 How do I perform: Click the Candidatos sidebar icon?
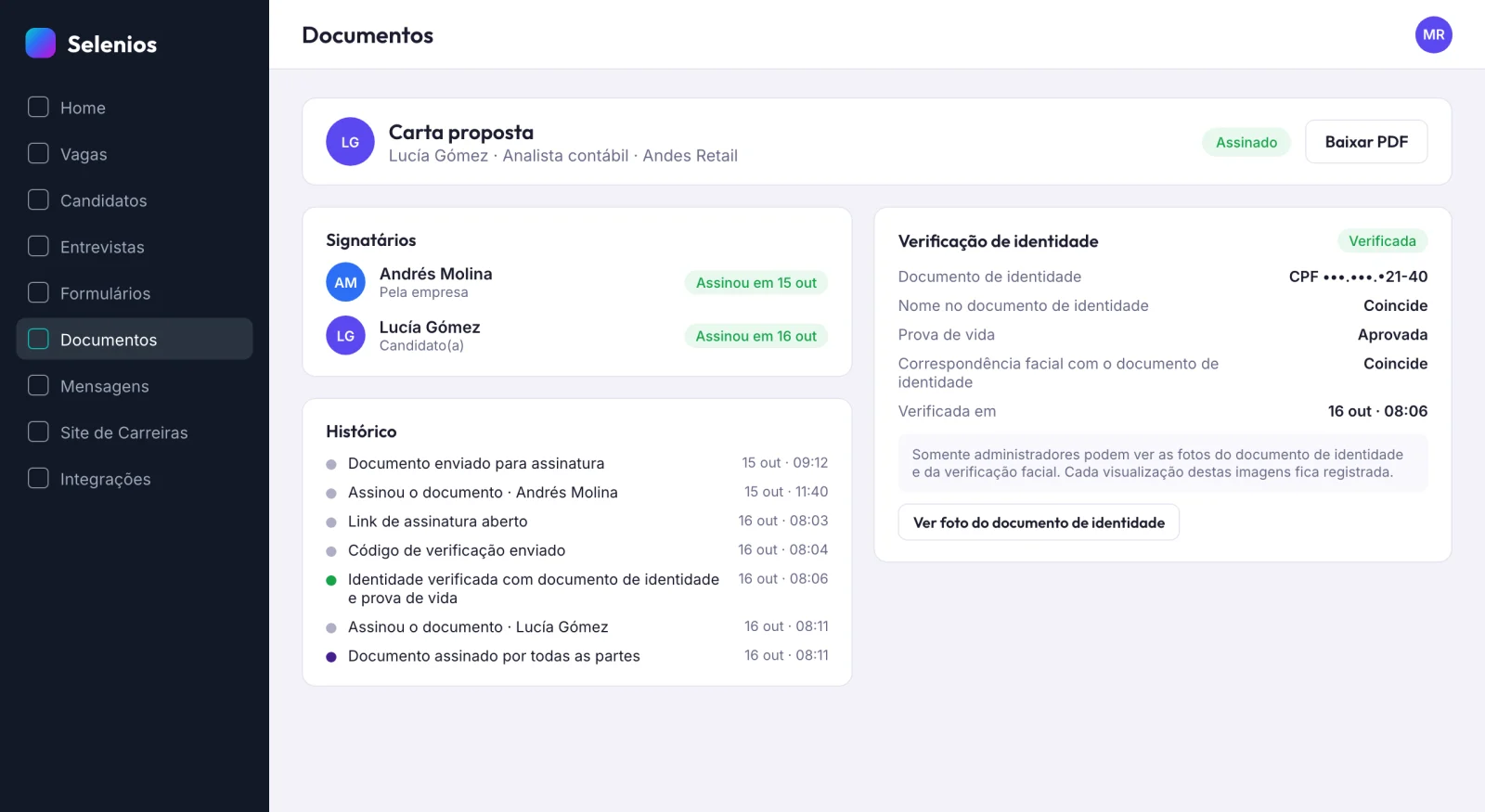click(x=38, y=200)
